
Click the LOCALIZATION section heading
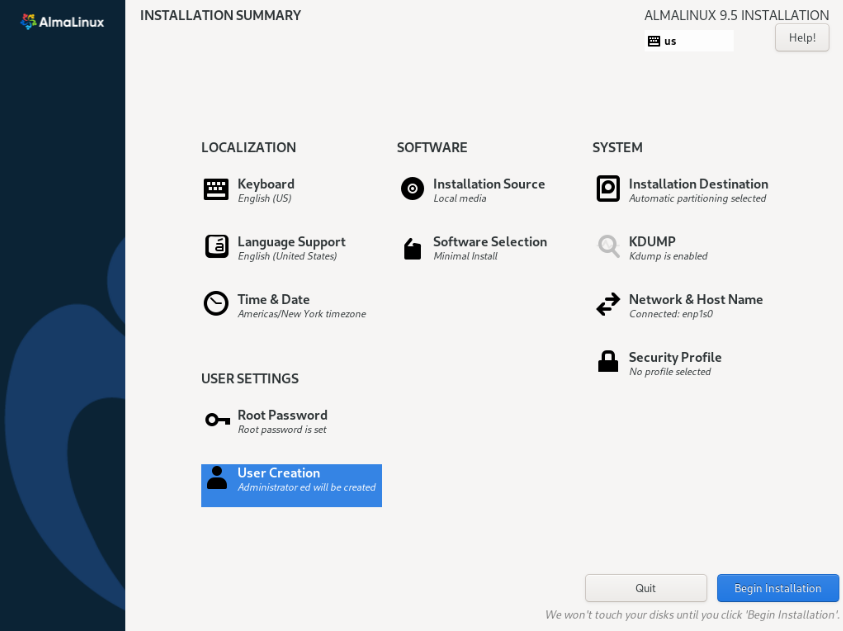coord(248,147)
